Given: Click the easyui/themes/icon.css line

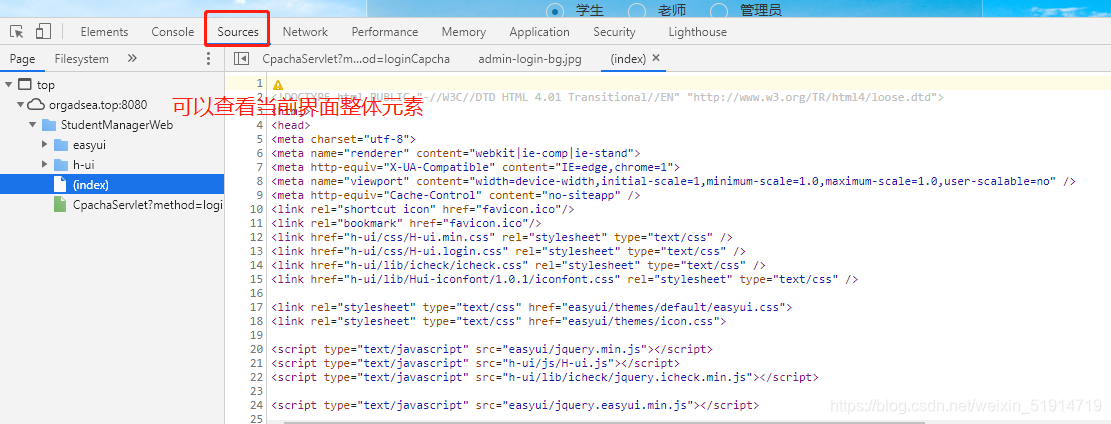Looking at the screenshot, I should (x=499, y=321).
